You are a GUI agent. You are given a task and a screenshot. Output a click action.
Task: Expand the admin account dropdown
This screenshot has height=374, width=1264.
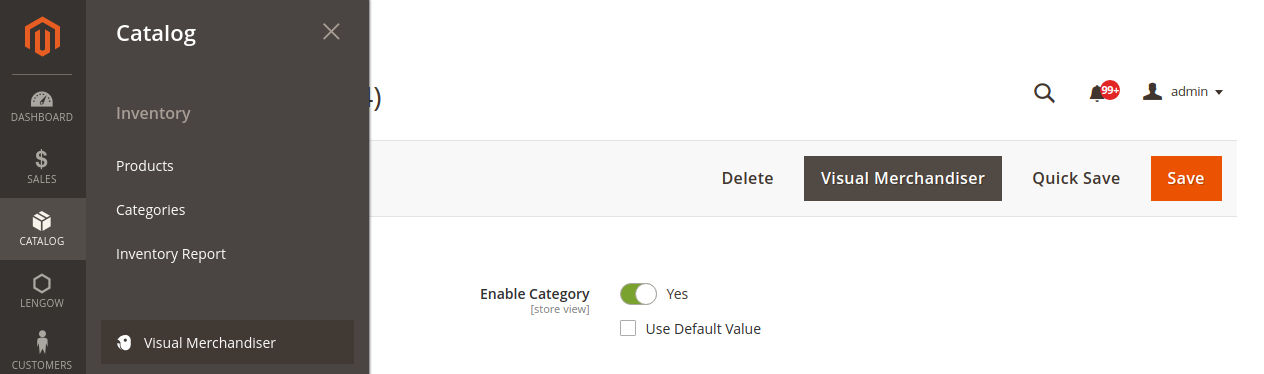tap(1184, 91)
